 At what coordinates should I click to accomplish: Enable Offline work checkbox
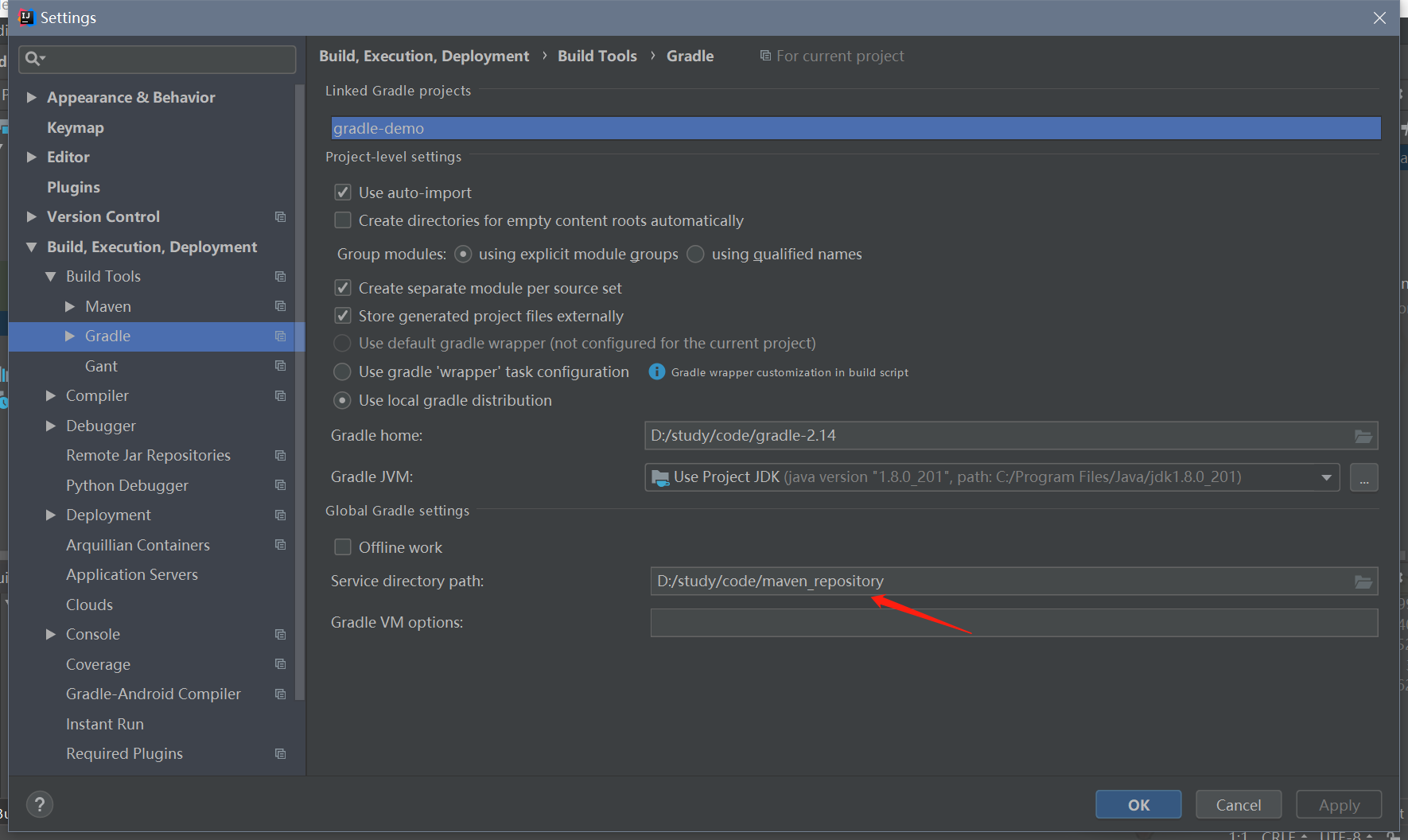tap(343, 547)
